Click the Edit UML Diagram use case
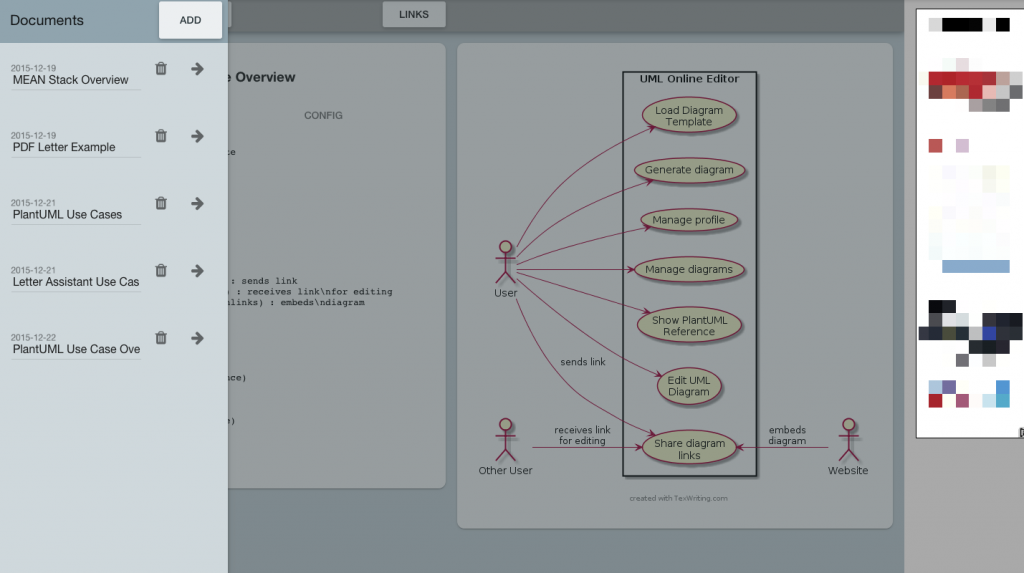Screen dimensions: 1024x573 coord(688,386)
